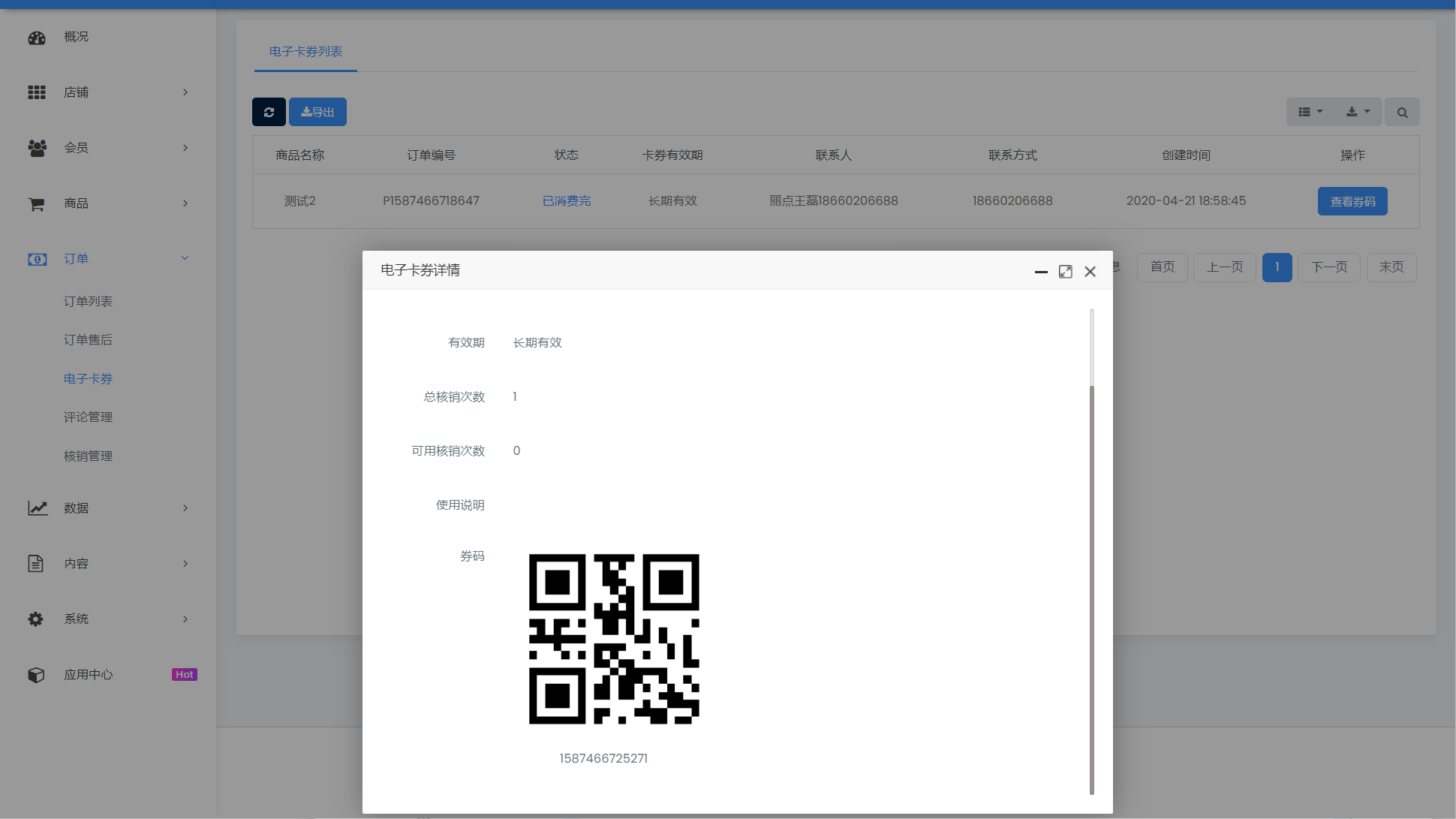
Task: Click the 应用中心 cube icon
Action: [36, 675]
